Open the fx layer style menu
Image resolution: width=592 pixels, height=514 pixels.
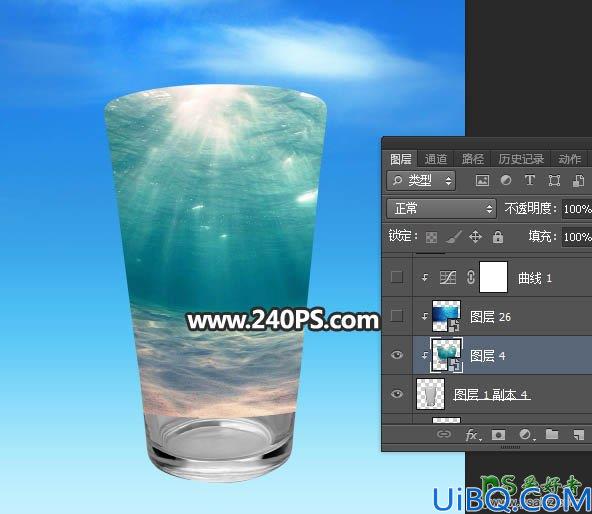[472, 435]
